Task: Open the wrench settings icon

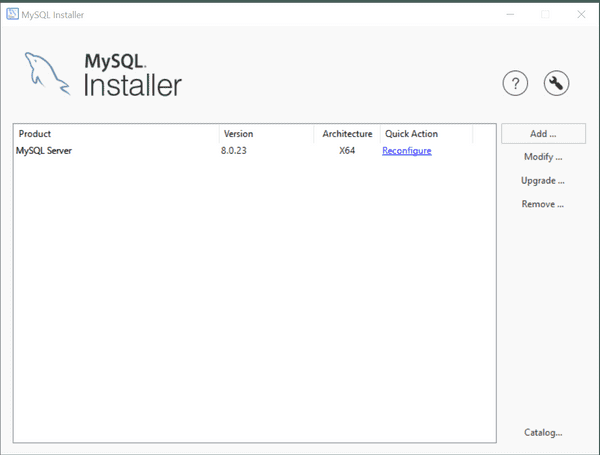Action: (557, 84)
